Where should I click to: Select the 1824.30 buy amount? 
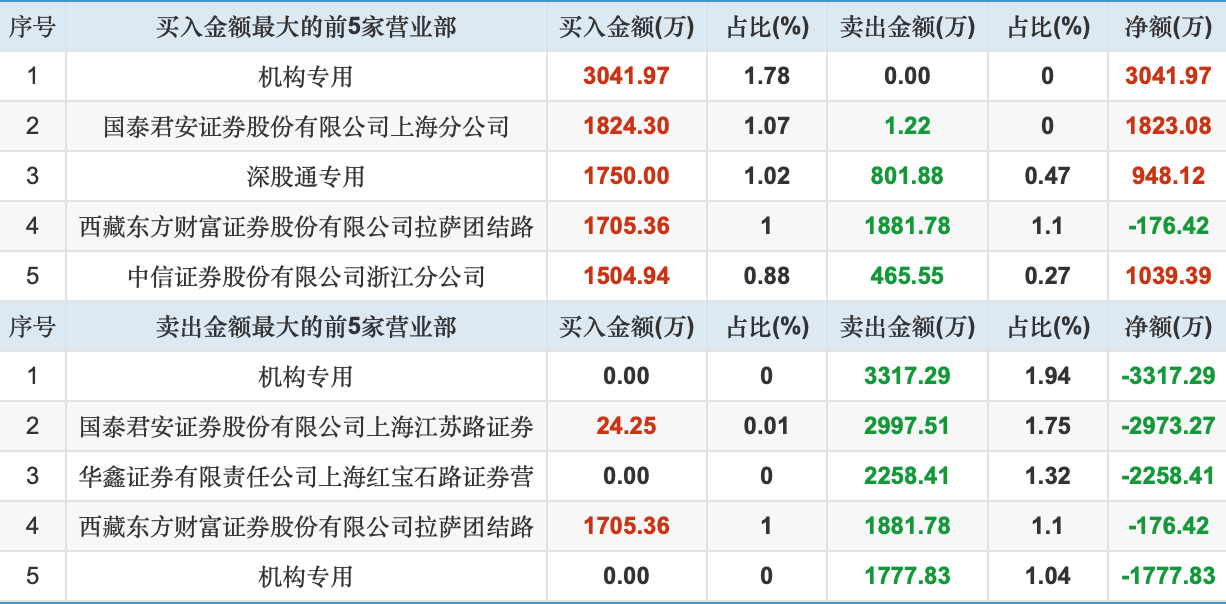pyautogui.click(x=626, y=126)
